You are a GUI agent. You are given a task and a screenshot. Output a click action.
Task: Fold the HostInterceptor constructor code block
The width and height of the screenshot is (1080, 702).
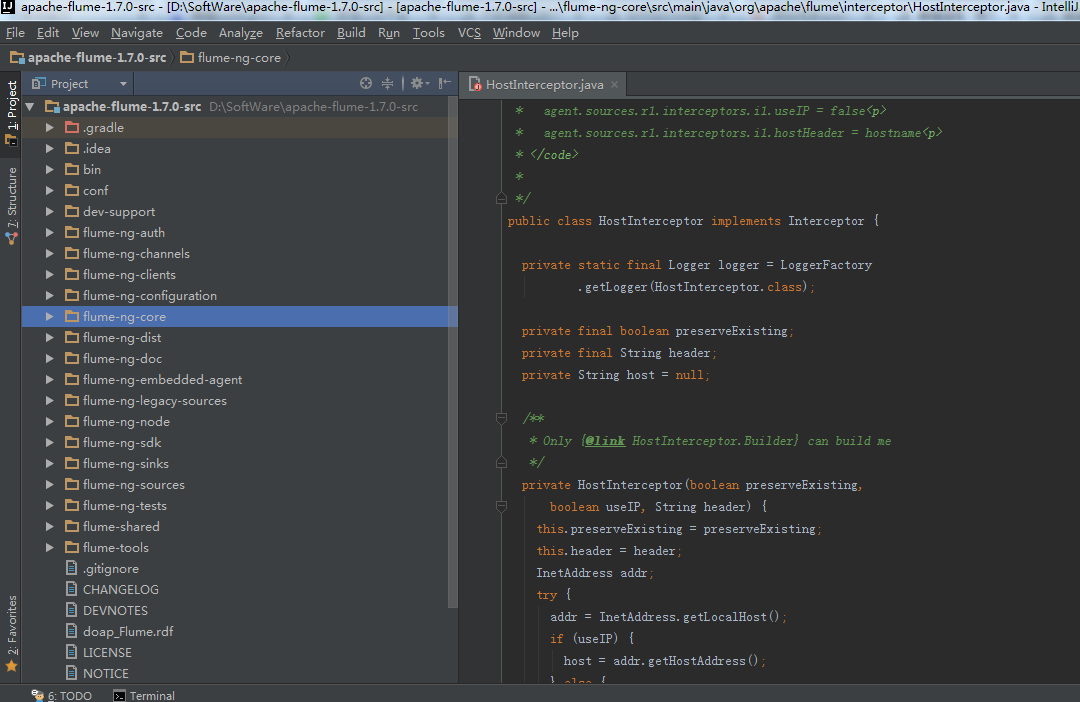click(x=501, y=506)
